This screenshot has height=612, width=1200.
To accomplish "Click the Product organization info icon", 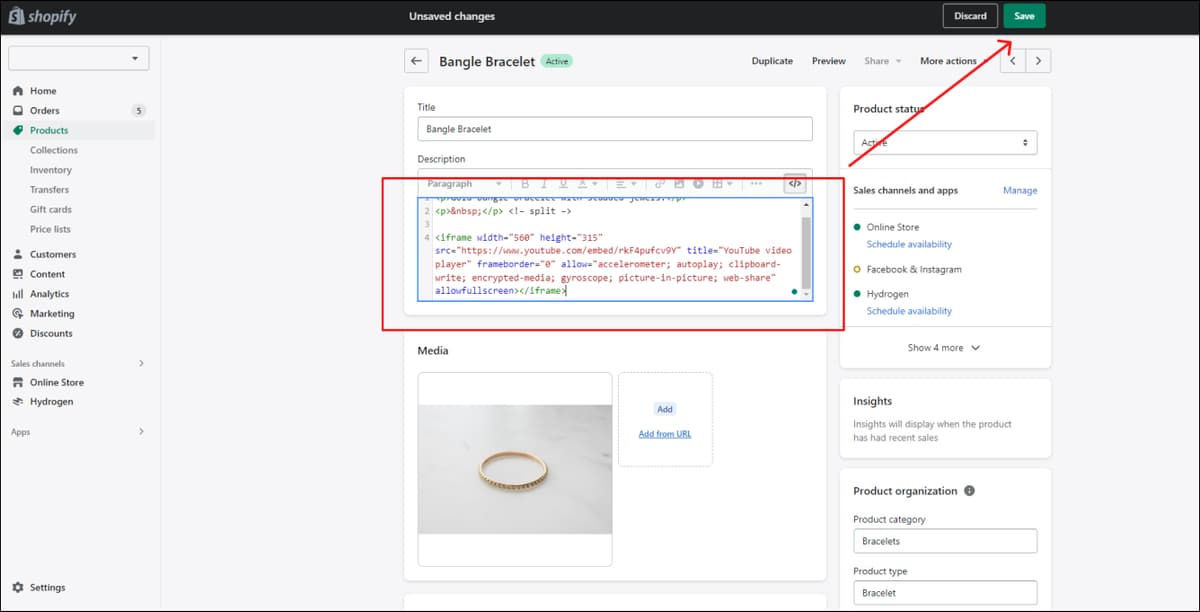I will coord(969,491).
